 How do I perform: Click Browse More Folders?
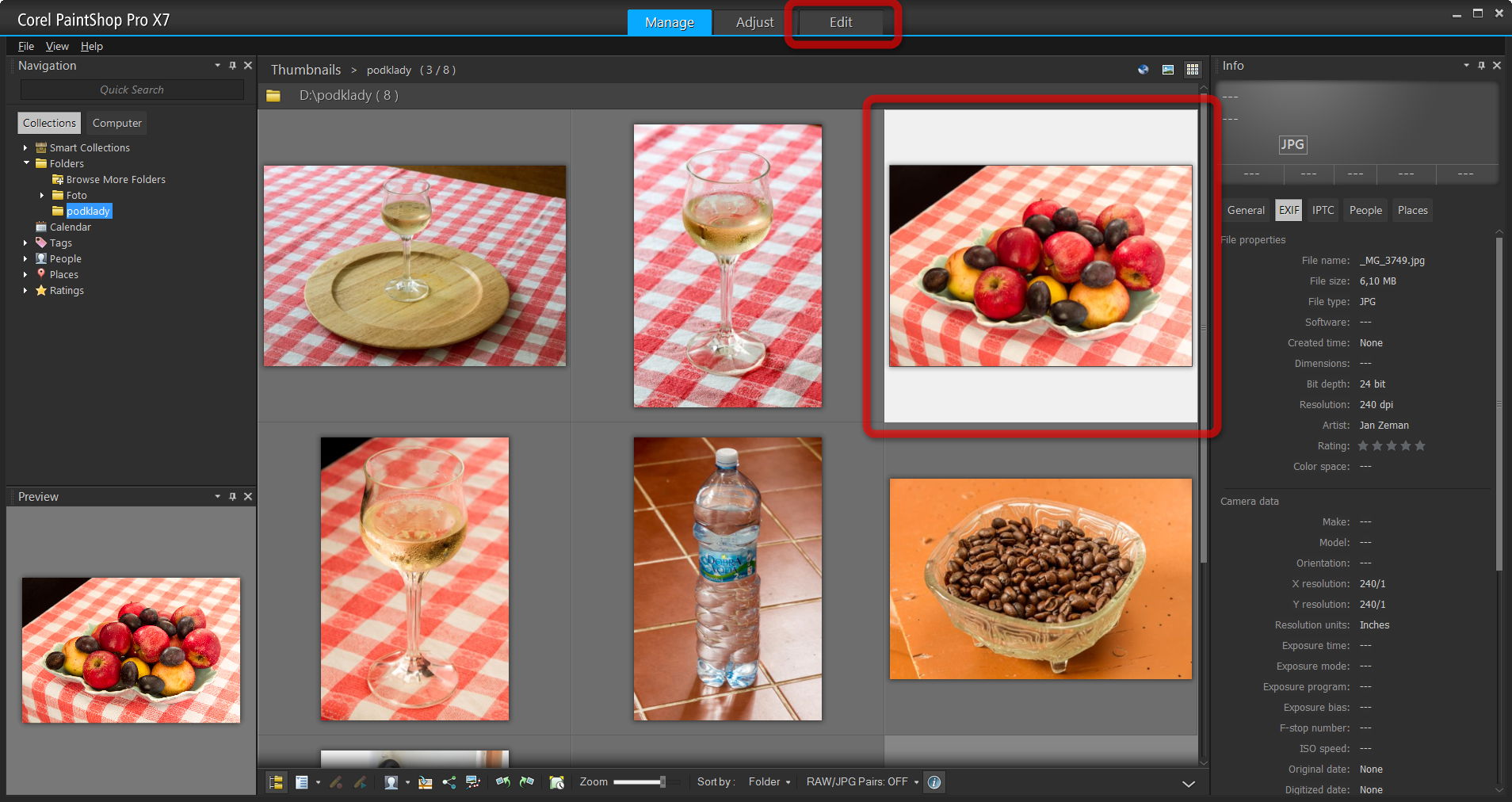[116, 180]
